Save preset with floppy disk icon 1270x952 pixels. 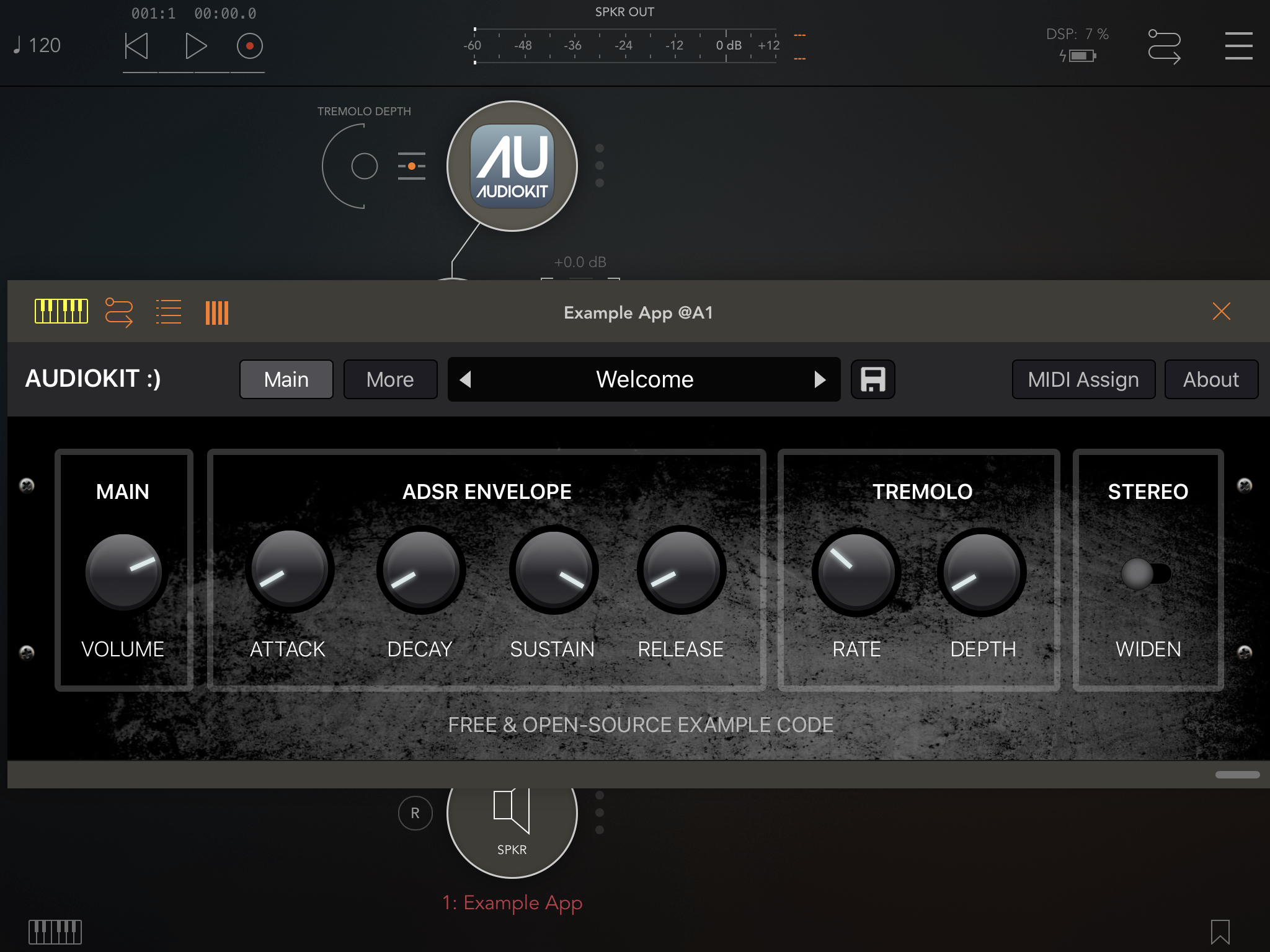873,379
